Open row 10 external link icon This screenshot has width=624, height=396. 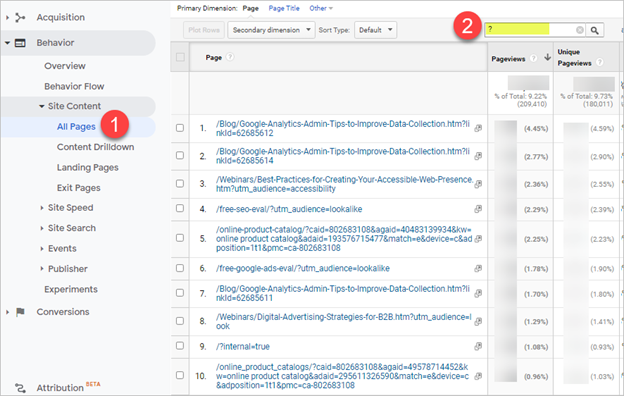click(x=478, y=376)
